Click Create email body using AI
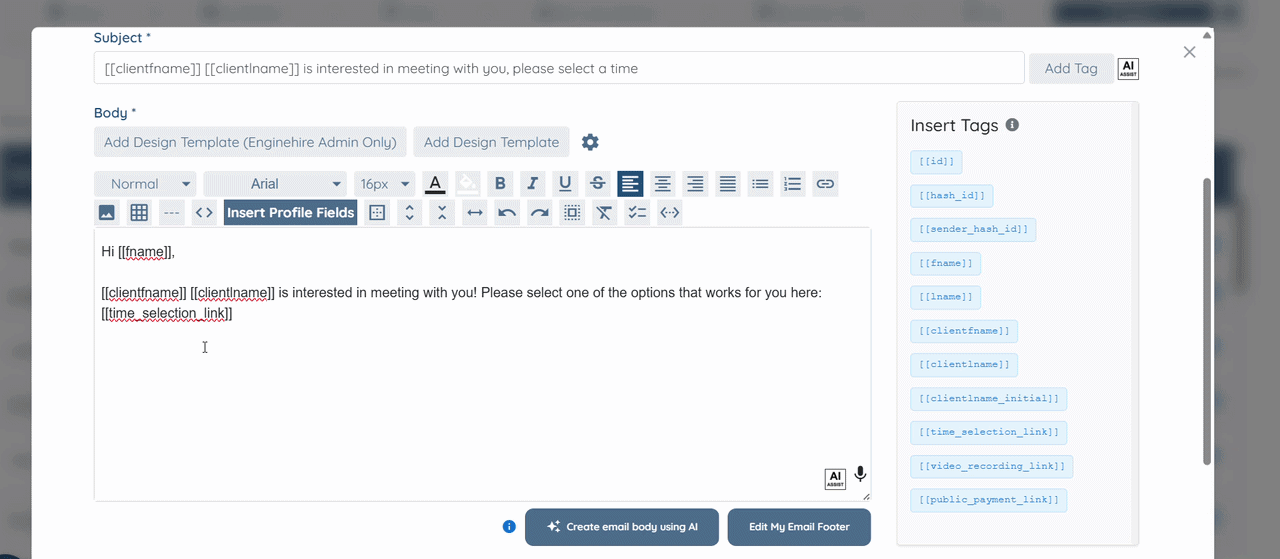1280x559 pixels. pyautogui.click(x=622, y=527)
